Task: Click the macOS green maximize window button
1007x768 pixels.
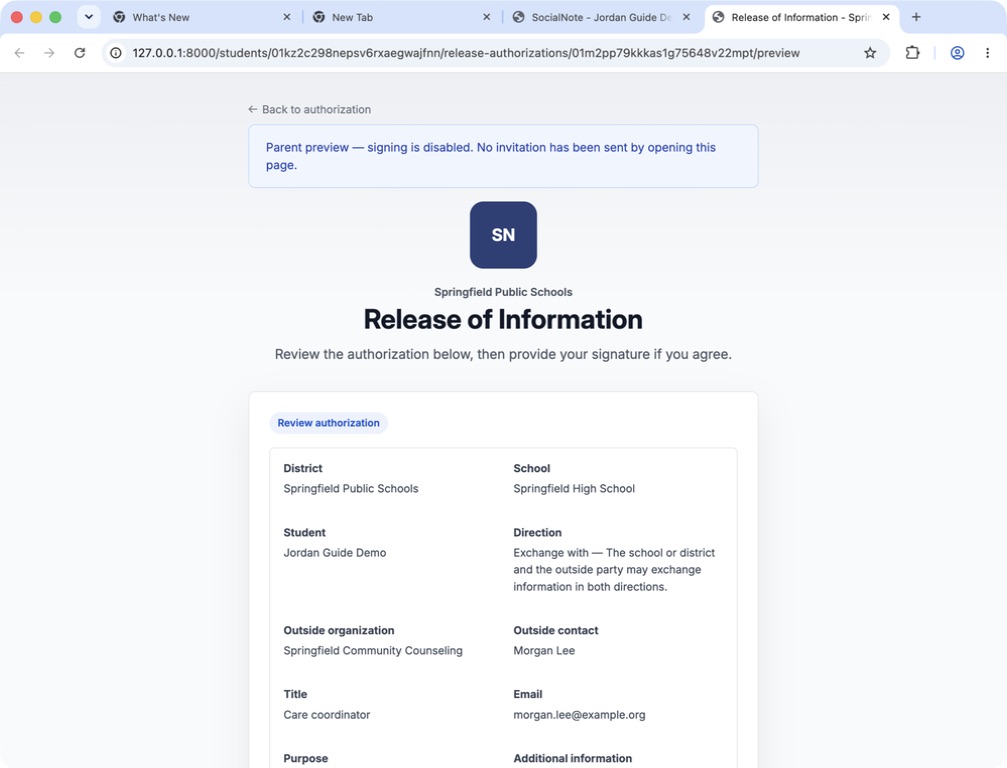Action: tap(55, 17)
